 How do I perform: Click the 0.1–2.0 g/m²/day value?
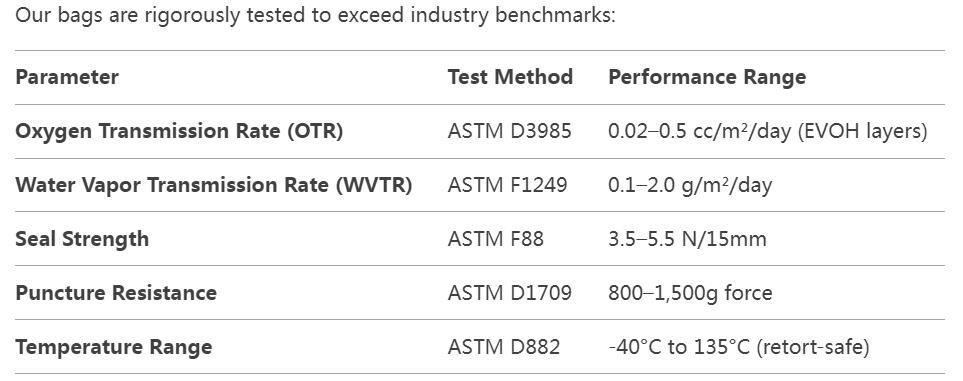[690, 186]
